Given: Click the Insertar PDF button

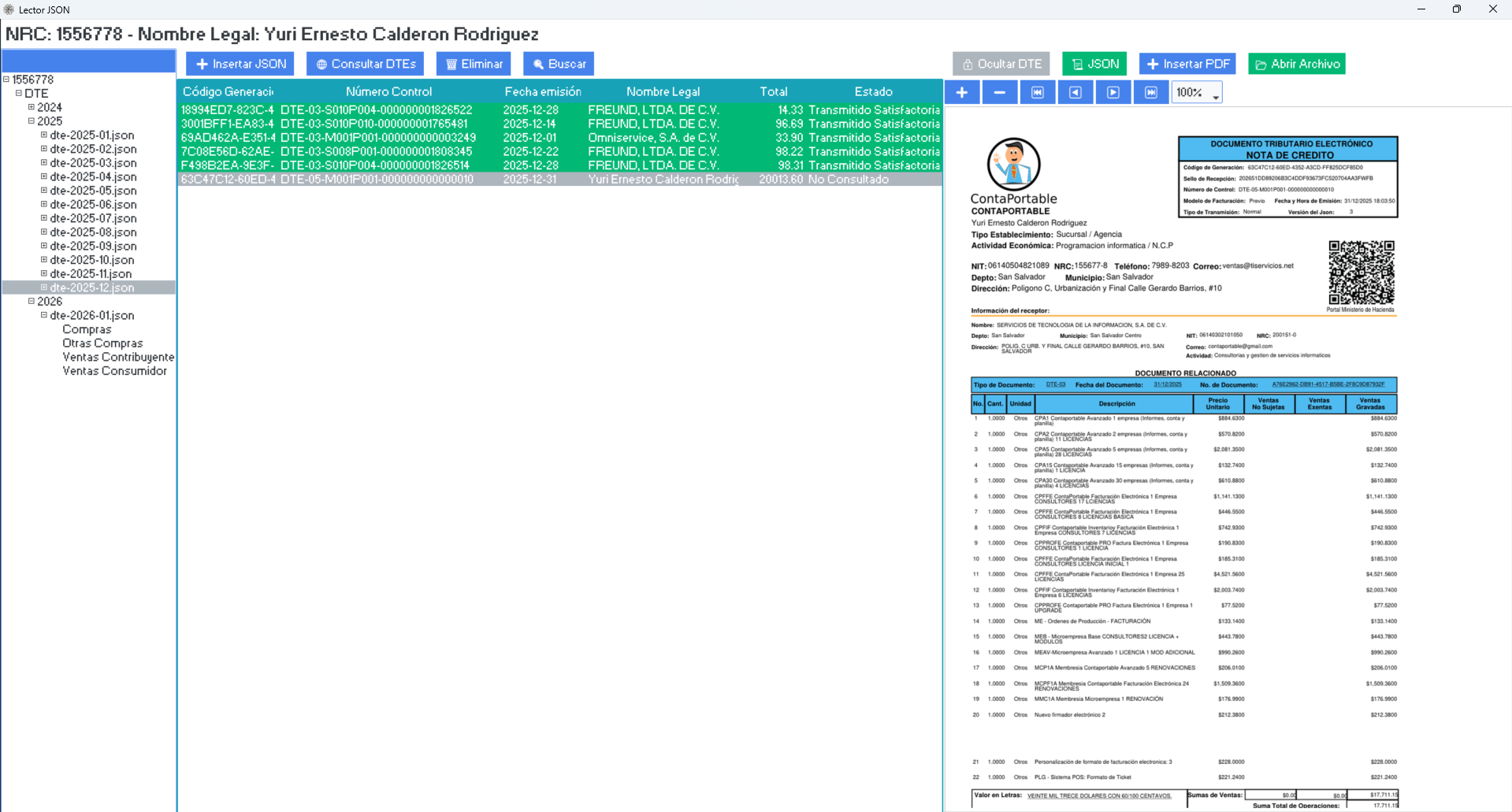Looking at the screenshot, I should click(x=1187, y=64).
